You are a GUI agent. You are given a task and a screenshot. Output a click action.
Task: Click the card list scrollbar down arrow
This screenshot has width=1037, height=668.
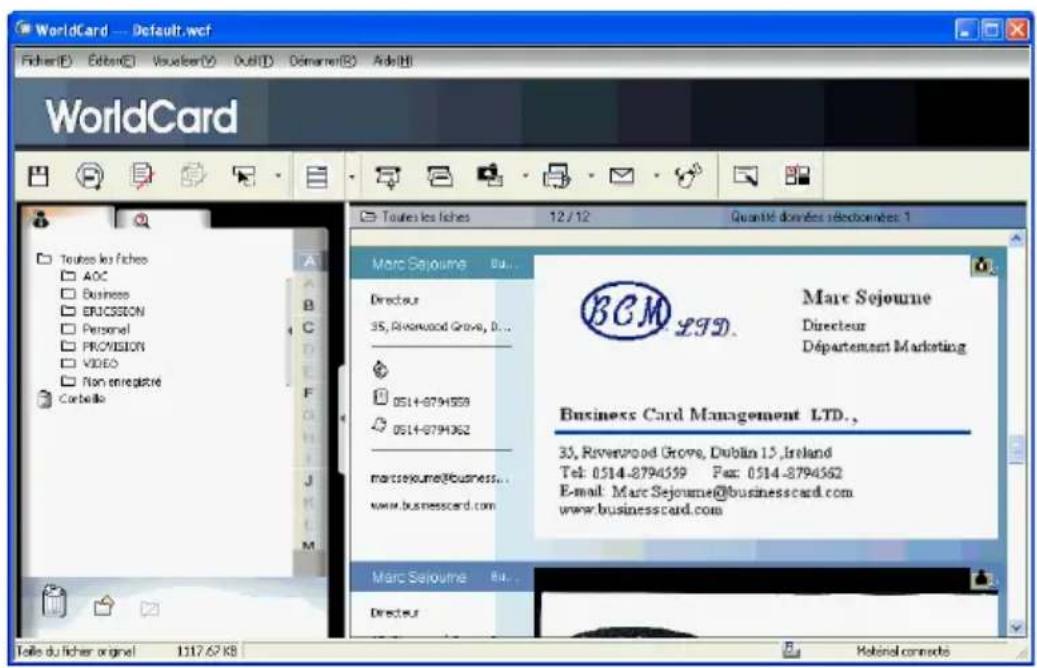point(1016,627)
